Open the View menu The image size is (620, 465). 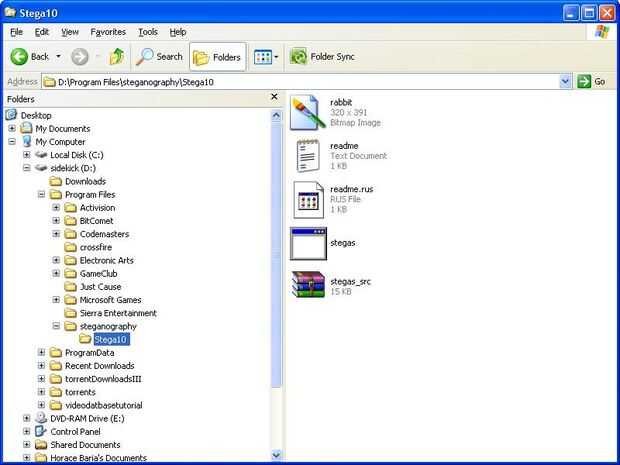coord(70,32)
